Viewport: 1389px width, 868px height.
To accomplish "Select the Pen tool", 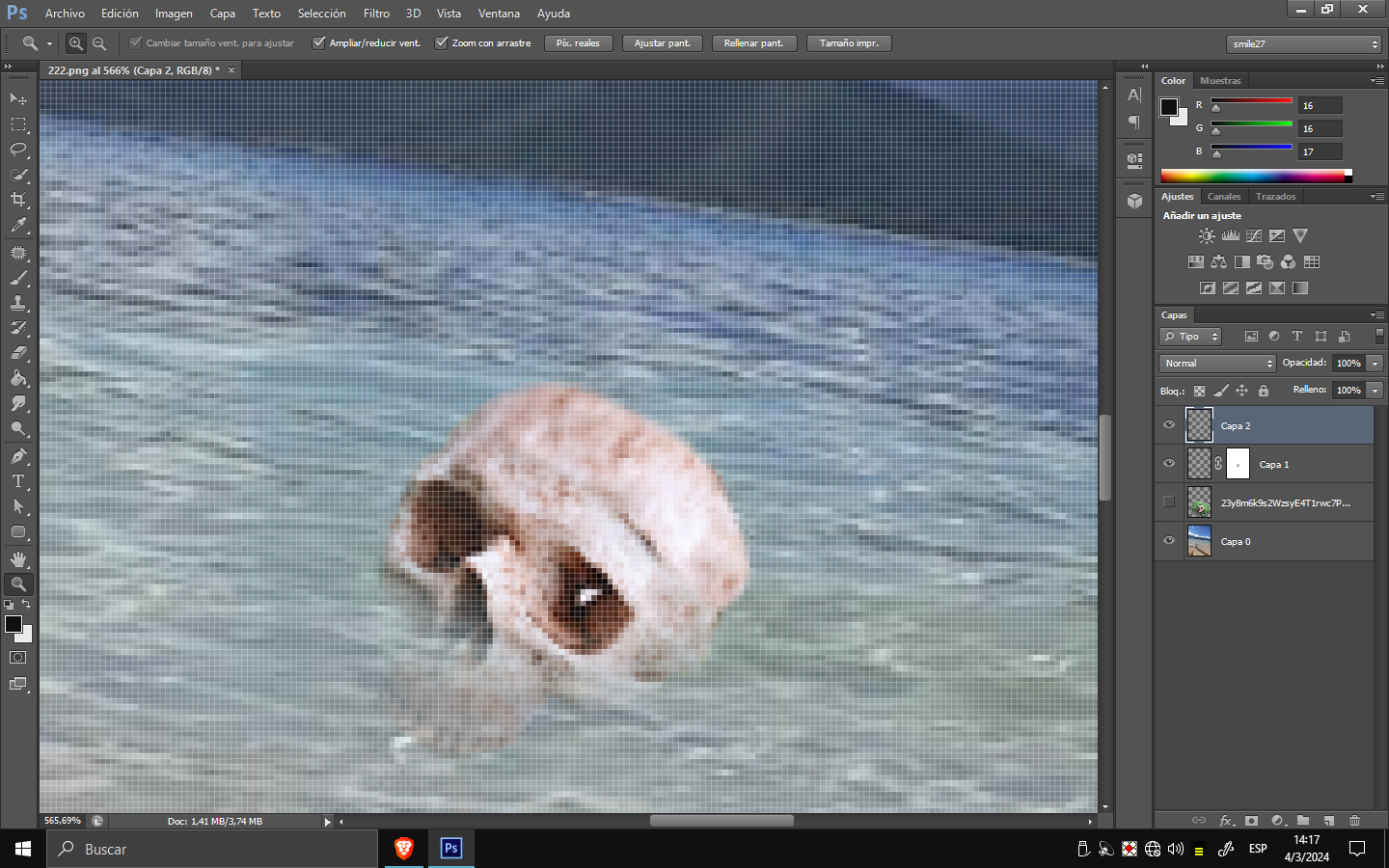I will (x=18, y=456).
